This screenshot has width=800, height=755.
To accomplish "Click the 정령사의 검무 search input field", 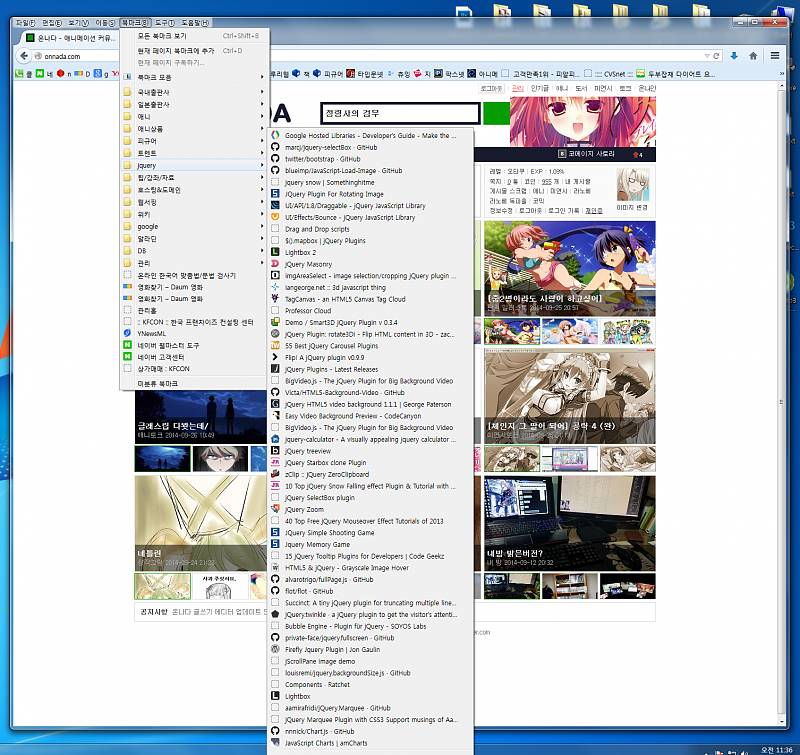I will point(398,113).
